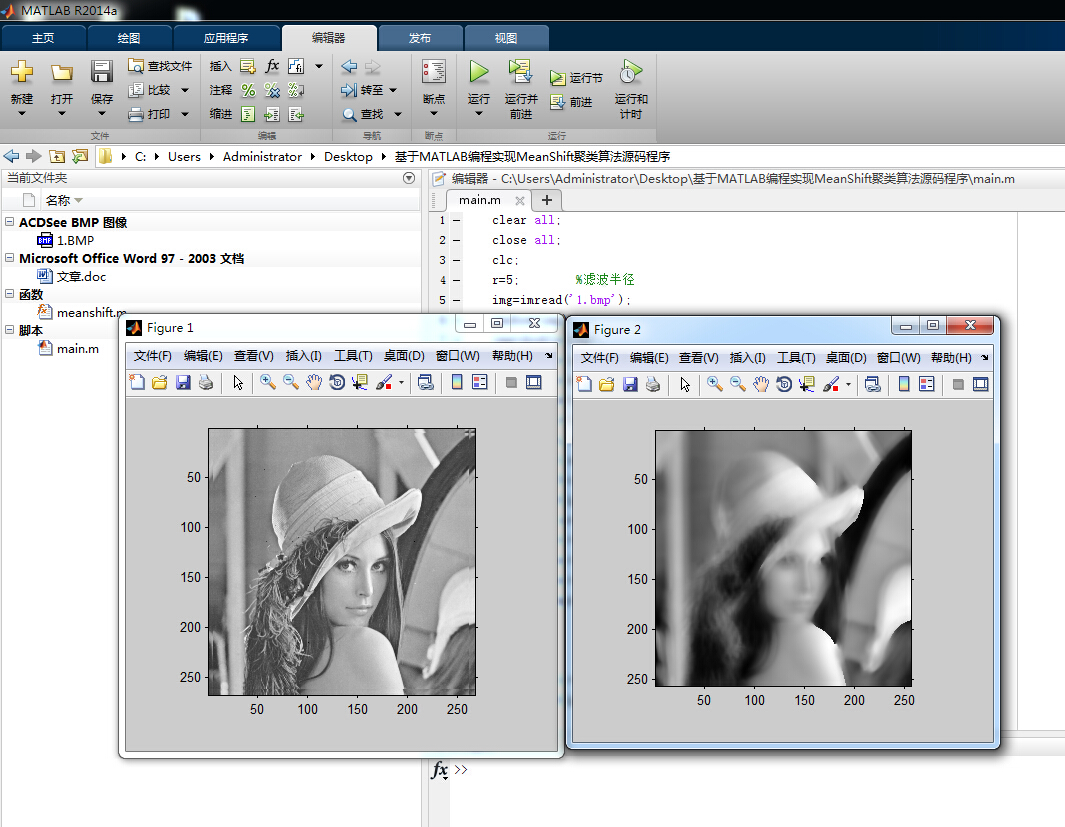Viewport: 1065px width, 827px height.
Task: Click the up one level folder icon
Action: coord(57,156)
